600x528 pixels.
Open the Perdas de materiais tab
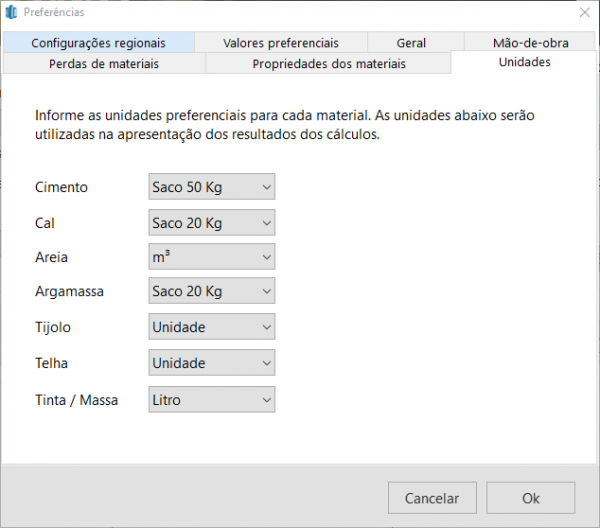pyautogui.click(x=104, y=64)
